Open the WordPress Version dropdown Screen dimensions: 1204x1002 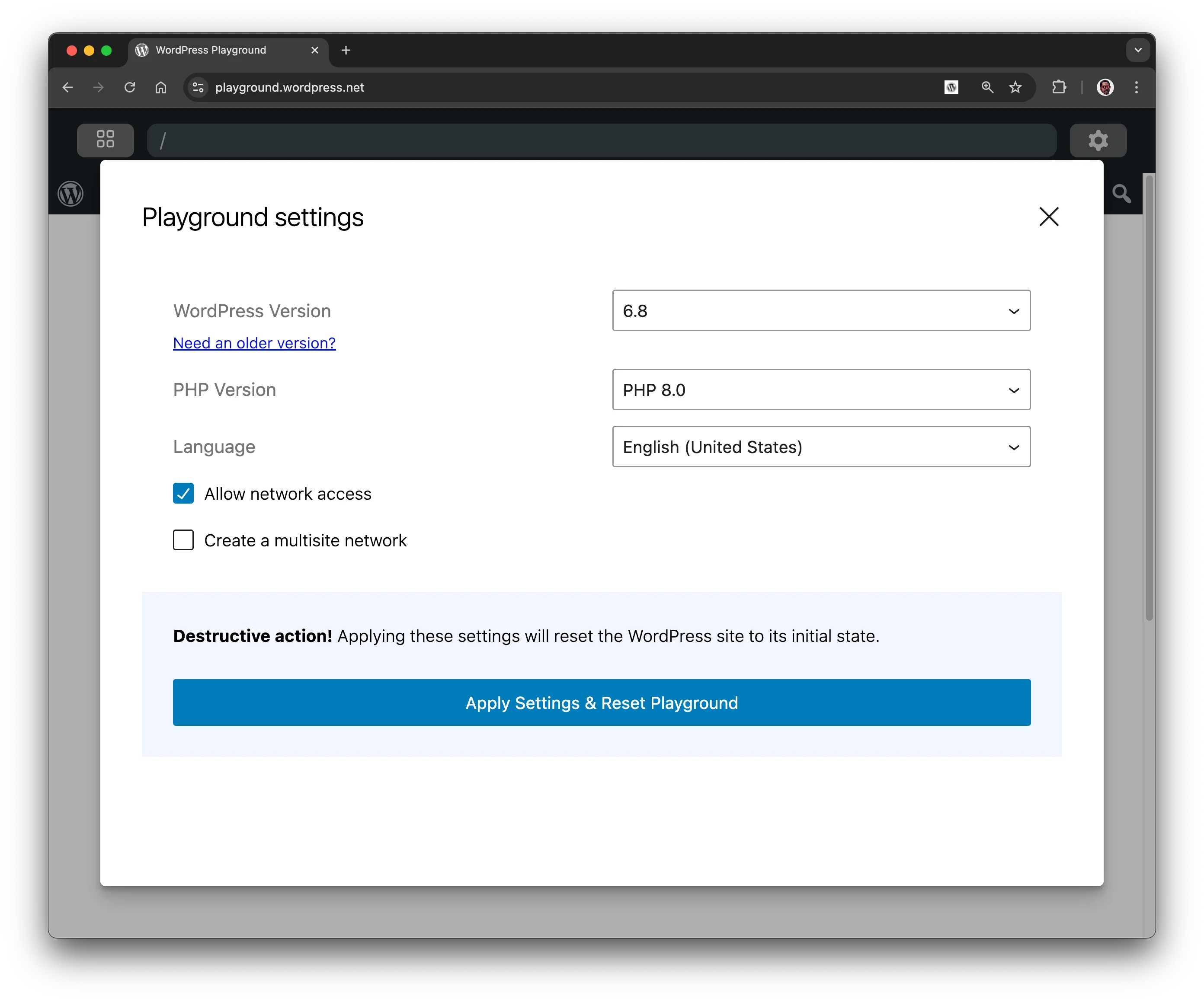[x=821, y=311]
